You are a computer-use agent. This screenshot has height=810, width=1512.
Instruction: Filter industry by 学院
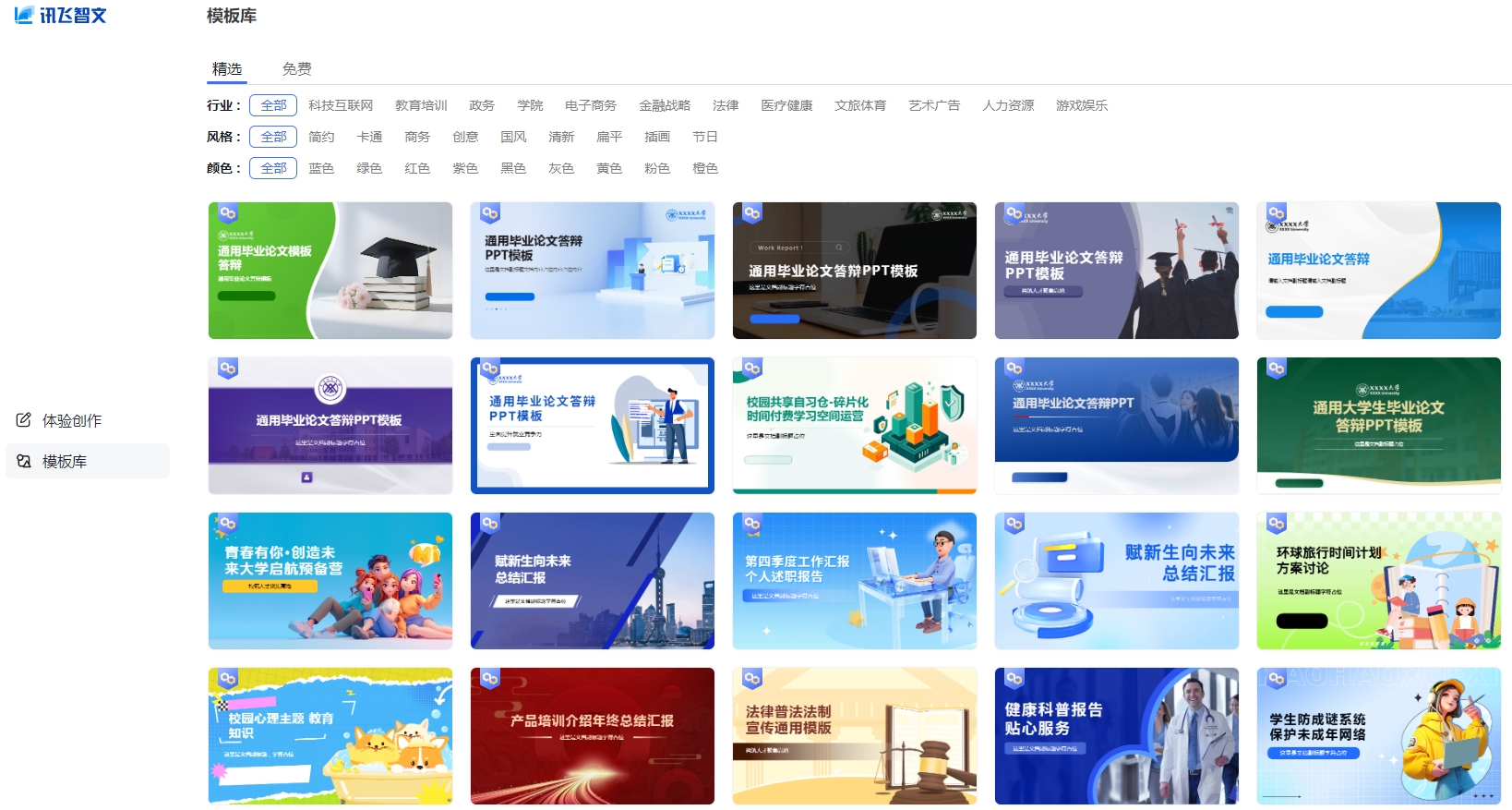click(x=530, y=105)
